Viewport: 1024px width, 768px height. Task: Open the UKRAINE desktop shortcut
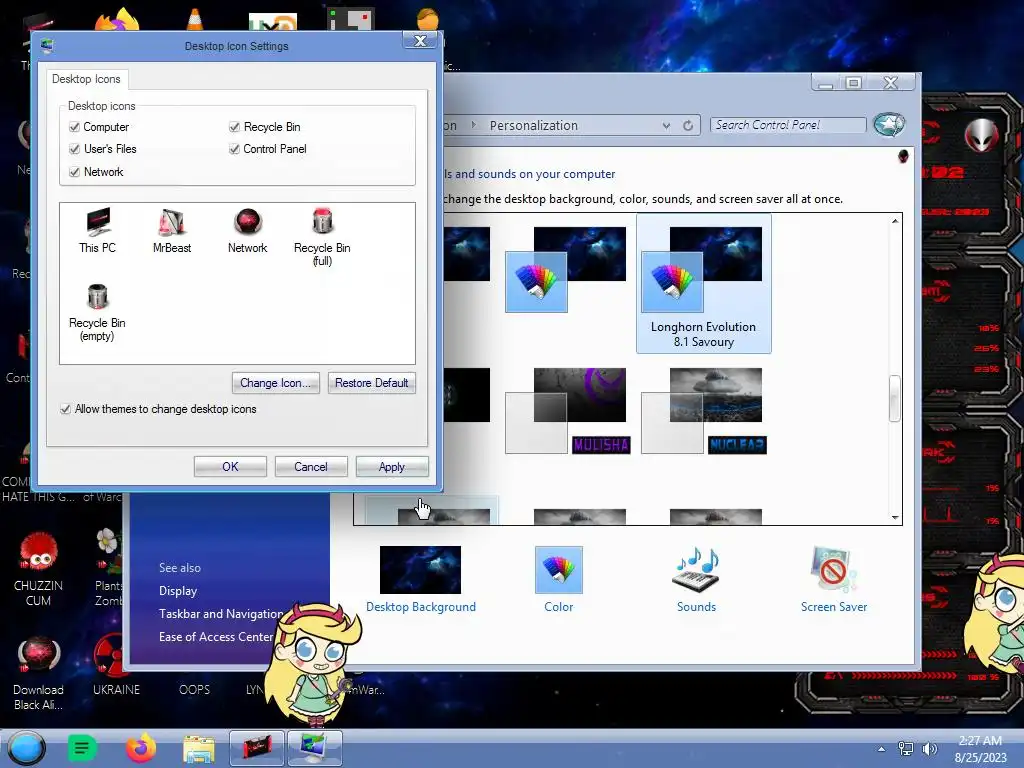point(116,666)
